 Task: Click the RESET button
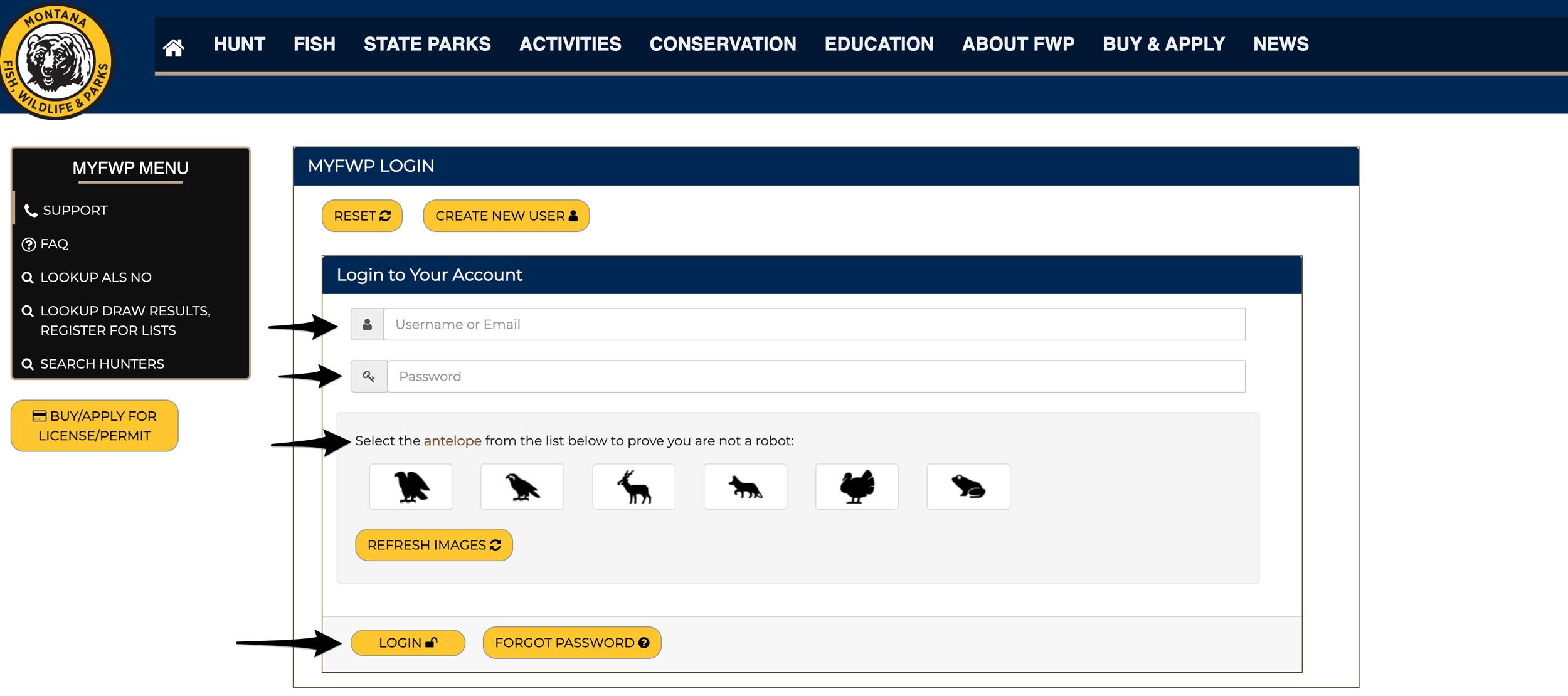363,215
